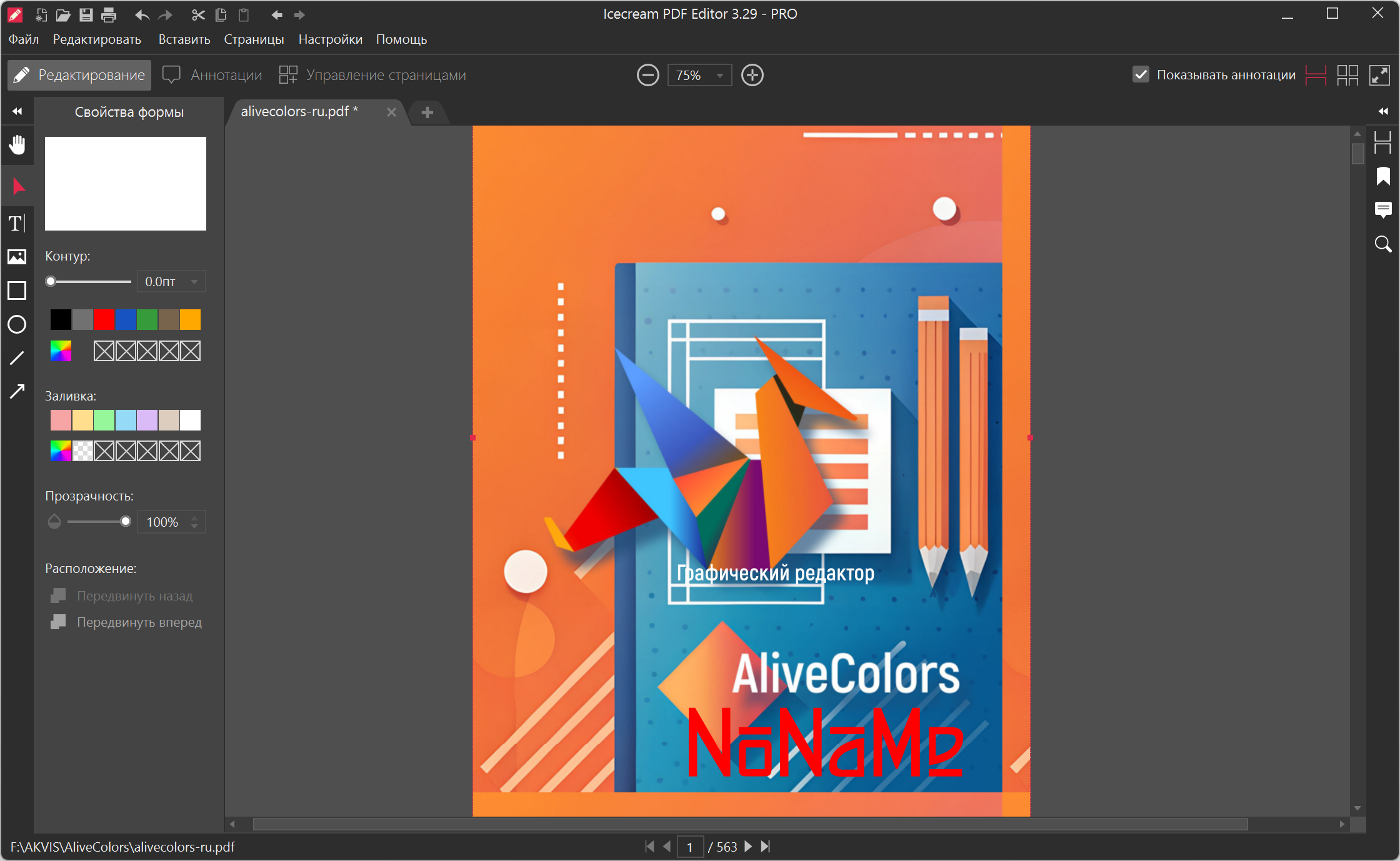Viewport: 1400px width, 861px height.
Task: Expand the Контур thickness dropdown
Action: point(194,282)
